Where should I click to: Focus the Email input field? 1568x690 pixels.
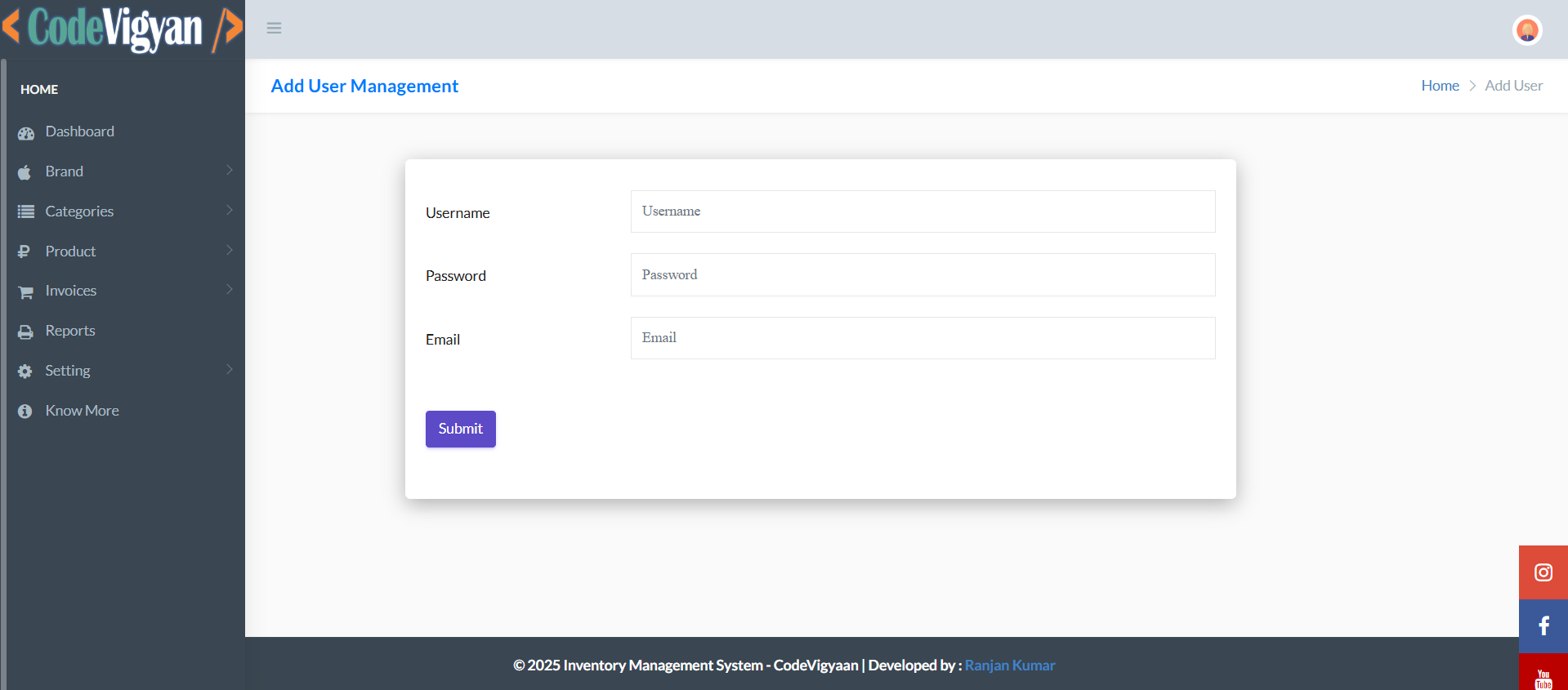(922, 338)
